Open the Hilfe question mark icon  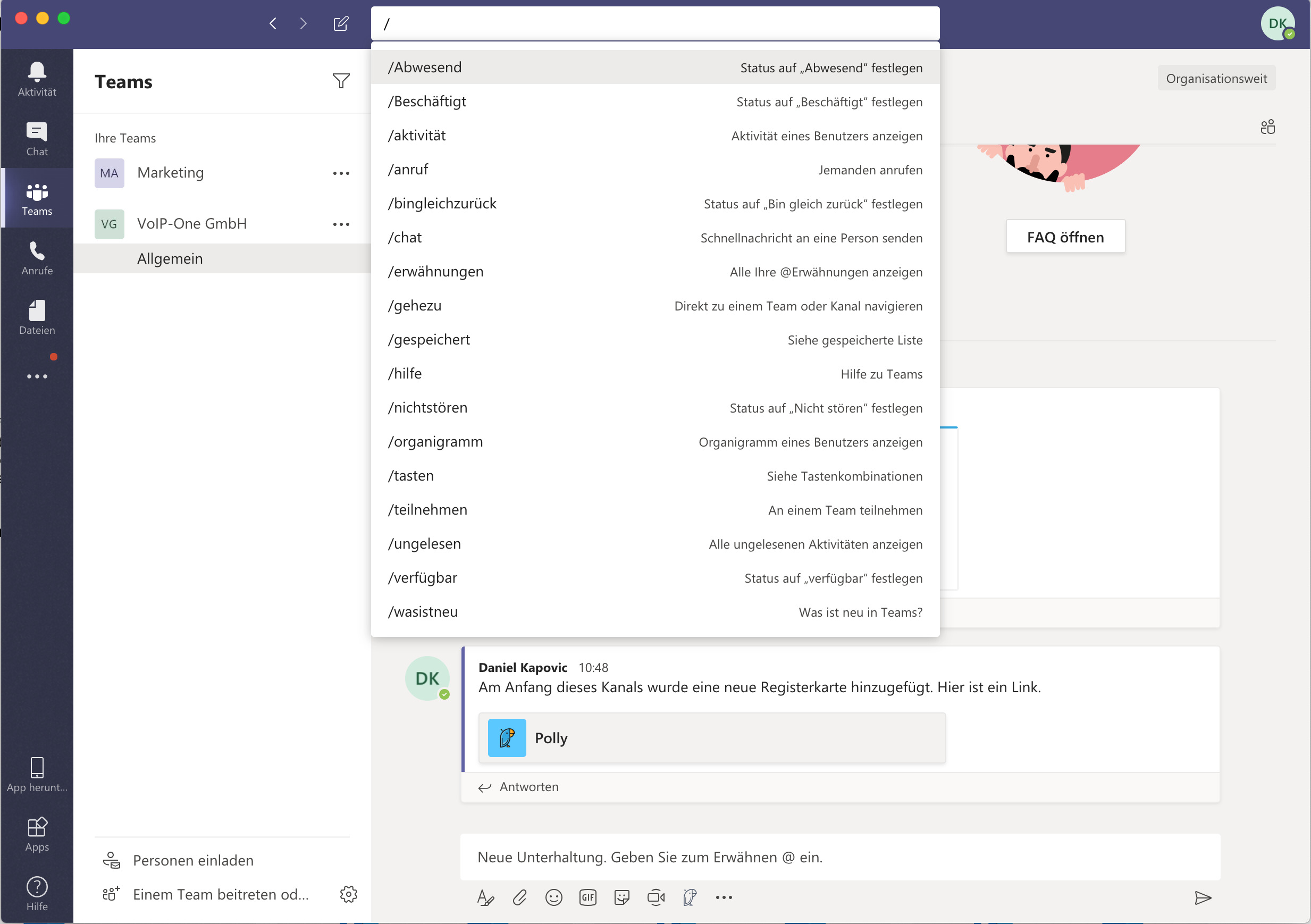click(37, 893)
